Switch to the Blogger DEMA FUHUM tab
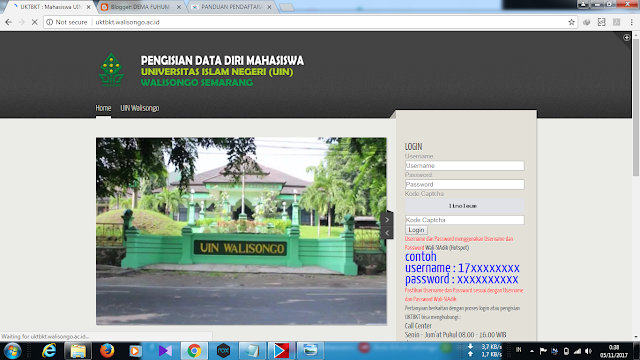The height and width of the screenshot is (360, 640). coord(140,7)
